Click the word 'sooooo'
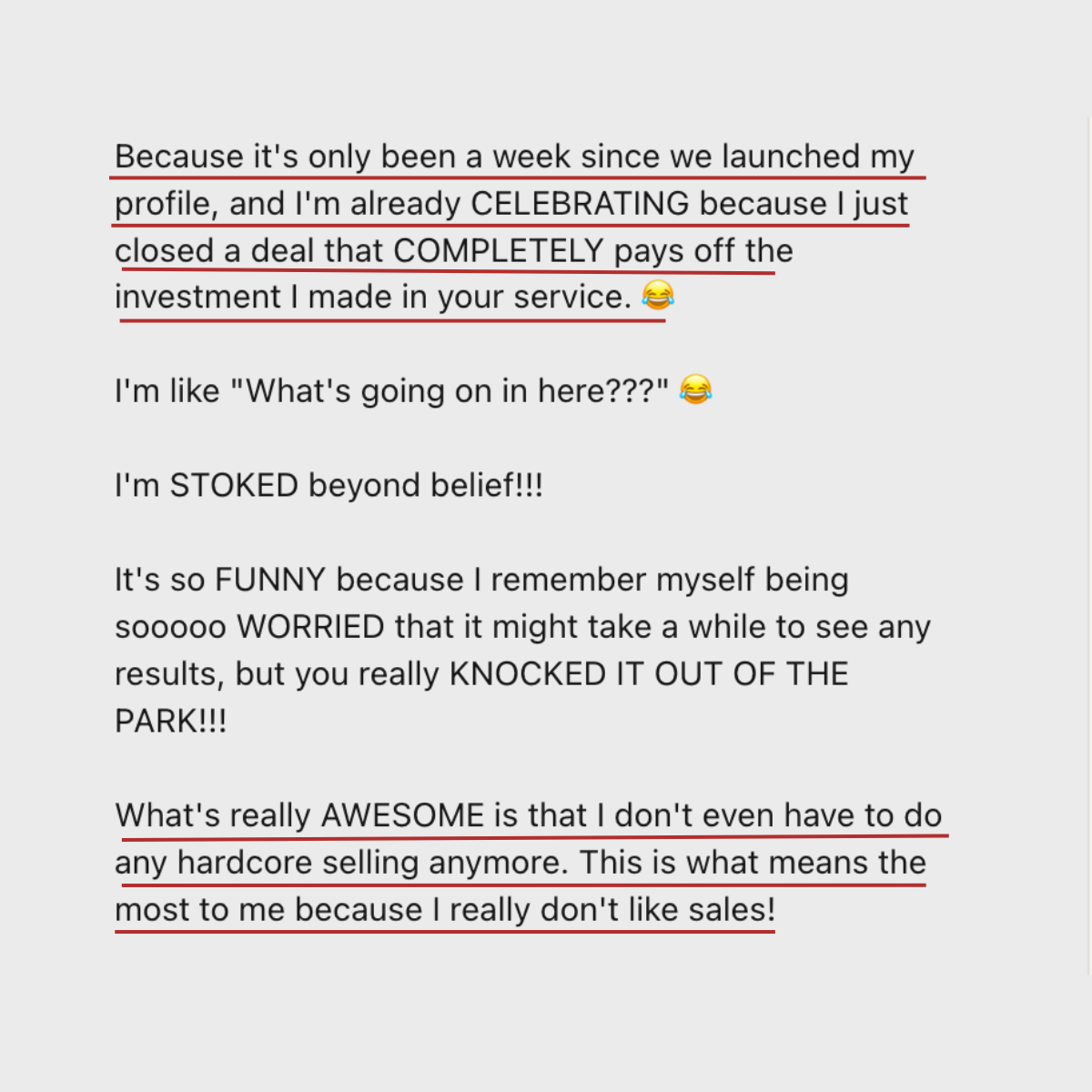 click(x=170, y=627)
